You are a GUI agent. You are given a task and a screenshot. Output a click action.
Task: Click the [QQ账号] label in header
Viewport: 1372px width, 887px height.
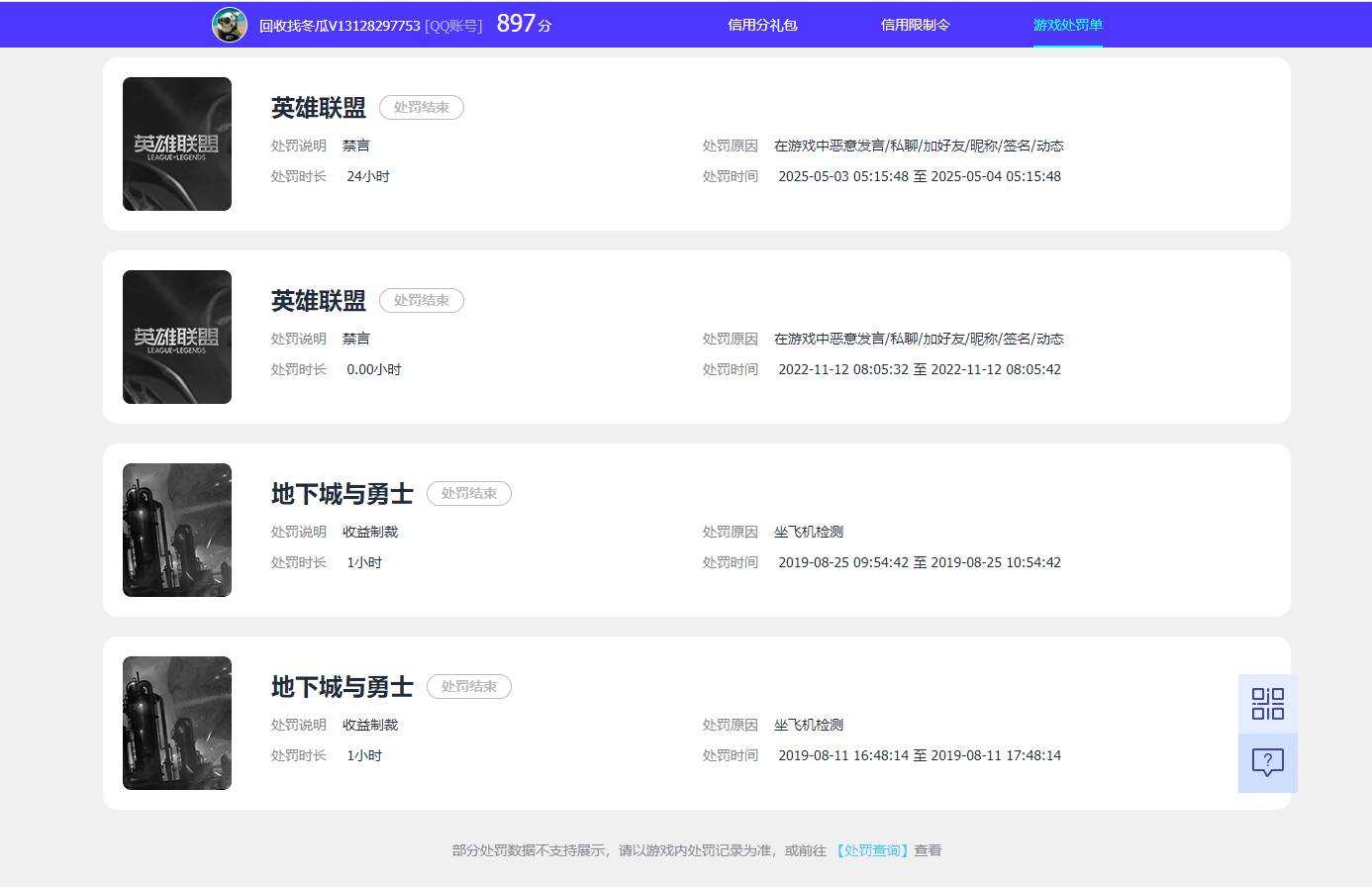tap(453, 26)
